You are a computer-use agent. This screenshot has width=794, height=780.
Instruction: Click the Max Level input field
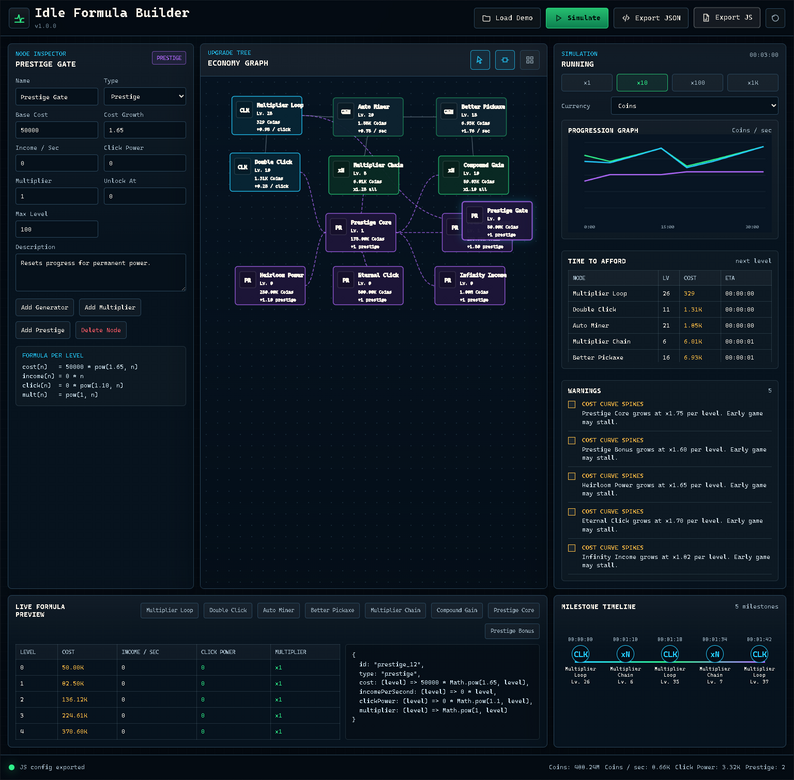pos(57,229)
